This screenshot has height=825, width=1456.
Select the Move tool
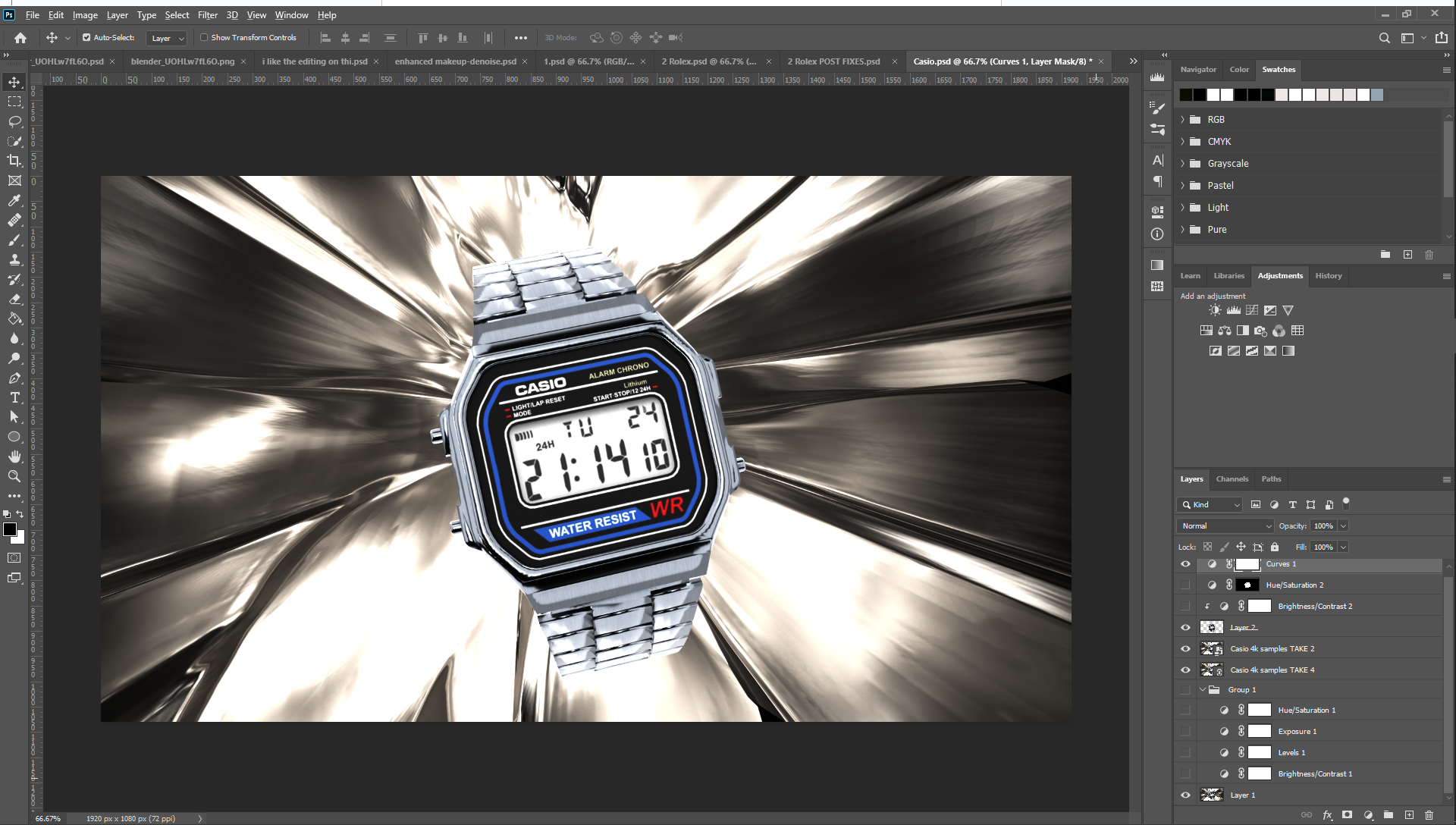click(14, 82)
